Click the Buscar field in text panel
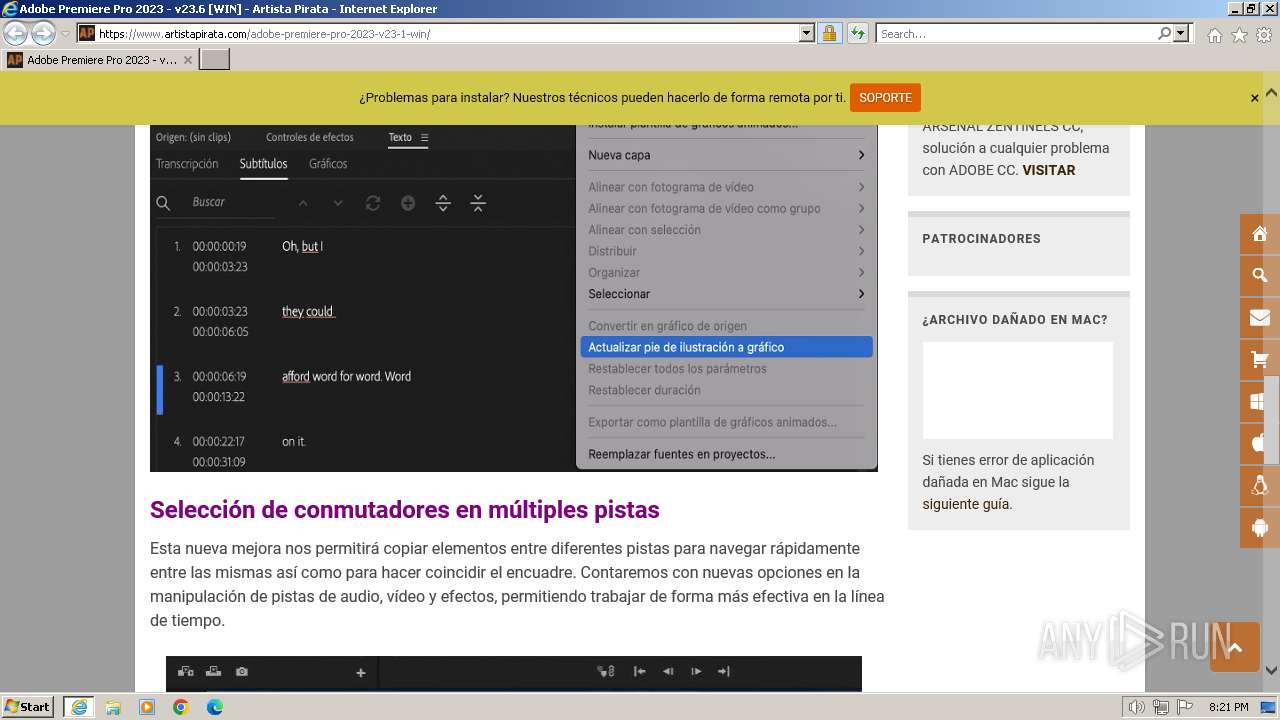The image size is (1280, 720). tap(232, 202)
